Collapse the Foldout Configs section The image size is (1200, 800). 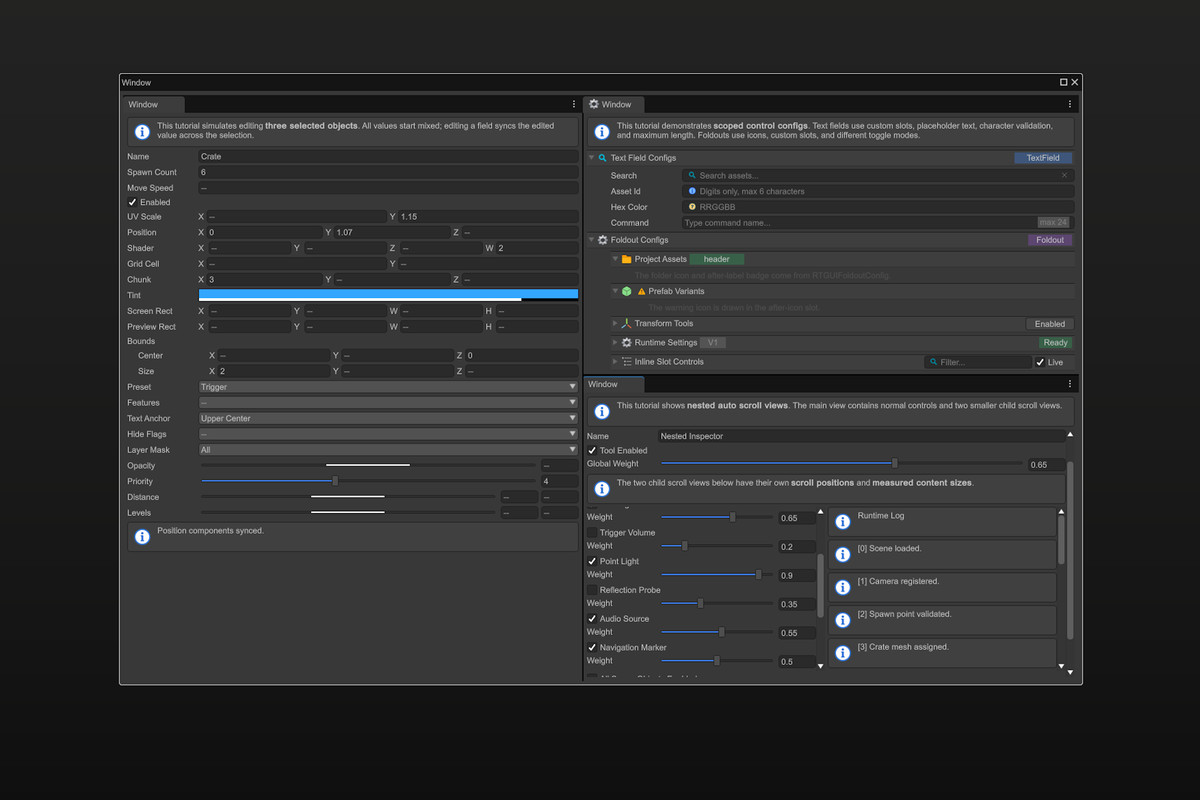(x=591, y=240)
